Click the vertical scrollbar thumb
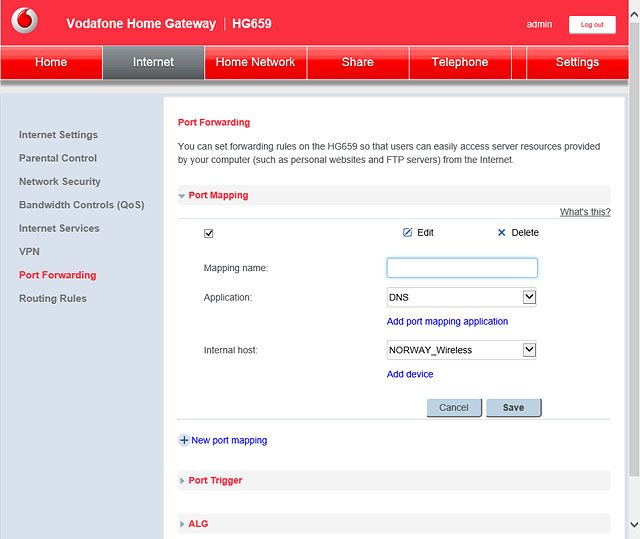 pyautogui.click(x=634, y=249)
